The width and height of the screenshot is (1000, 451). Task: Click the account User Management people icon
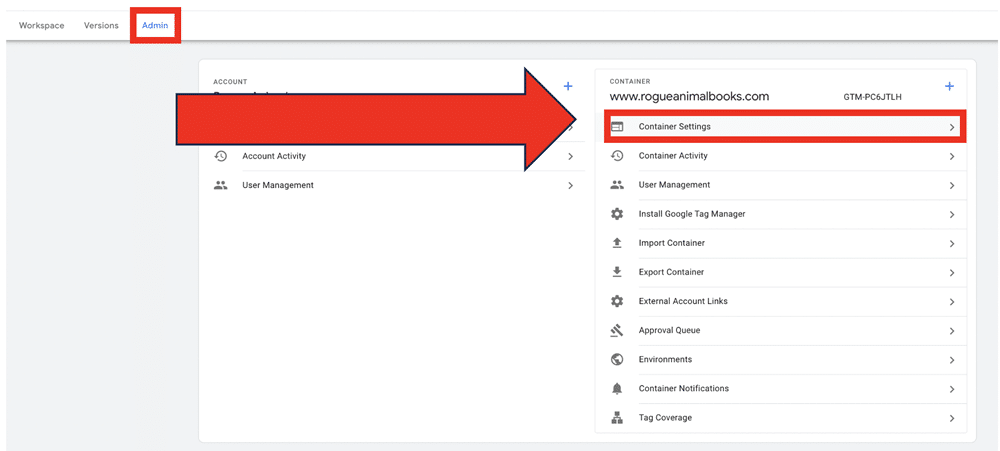pyautogui.click(x=221, y=186)
